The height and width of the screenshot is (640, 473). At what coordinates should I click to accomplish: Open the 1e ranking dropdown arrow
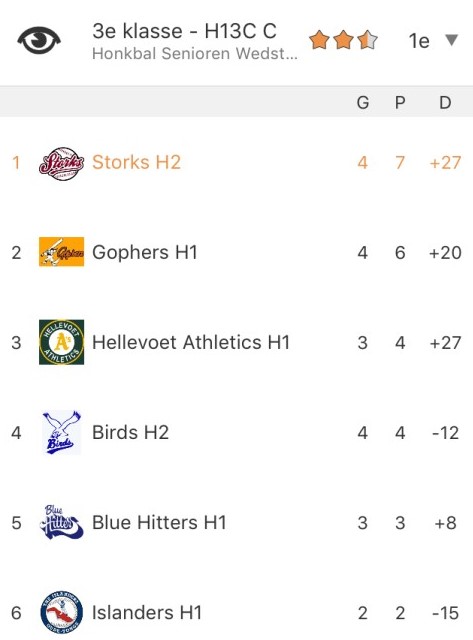pos(452,40)
